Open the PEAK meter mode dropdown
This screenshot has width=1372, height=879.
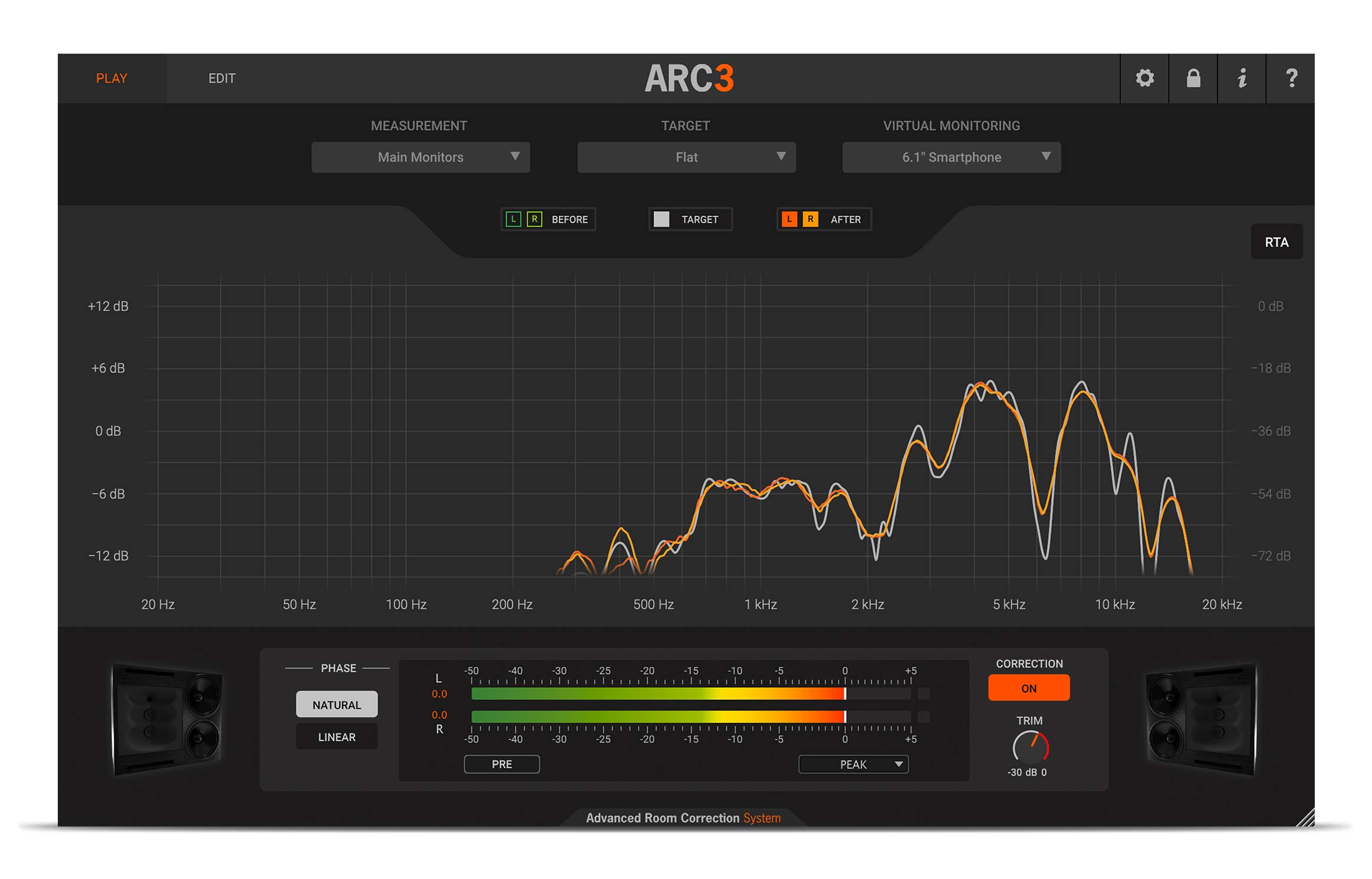853,764
